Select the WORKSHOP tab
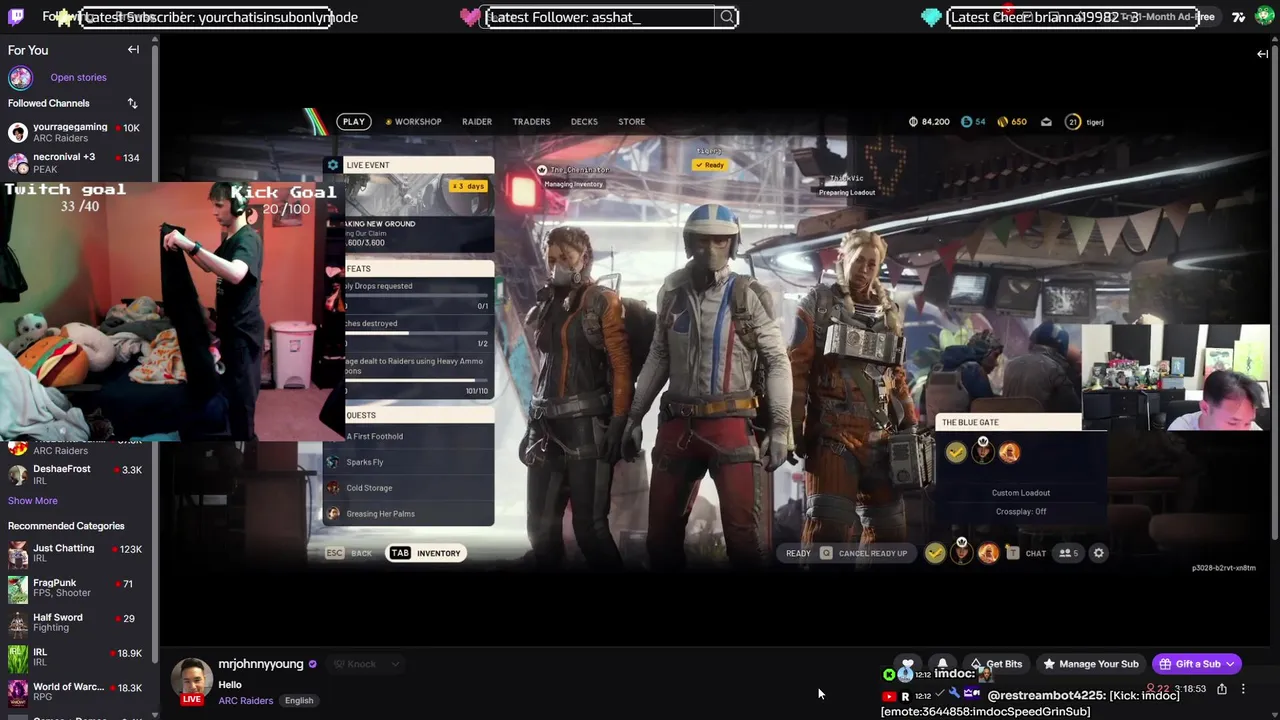The width and height of the screenshot is (1280, 720). tap(413, 122)
